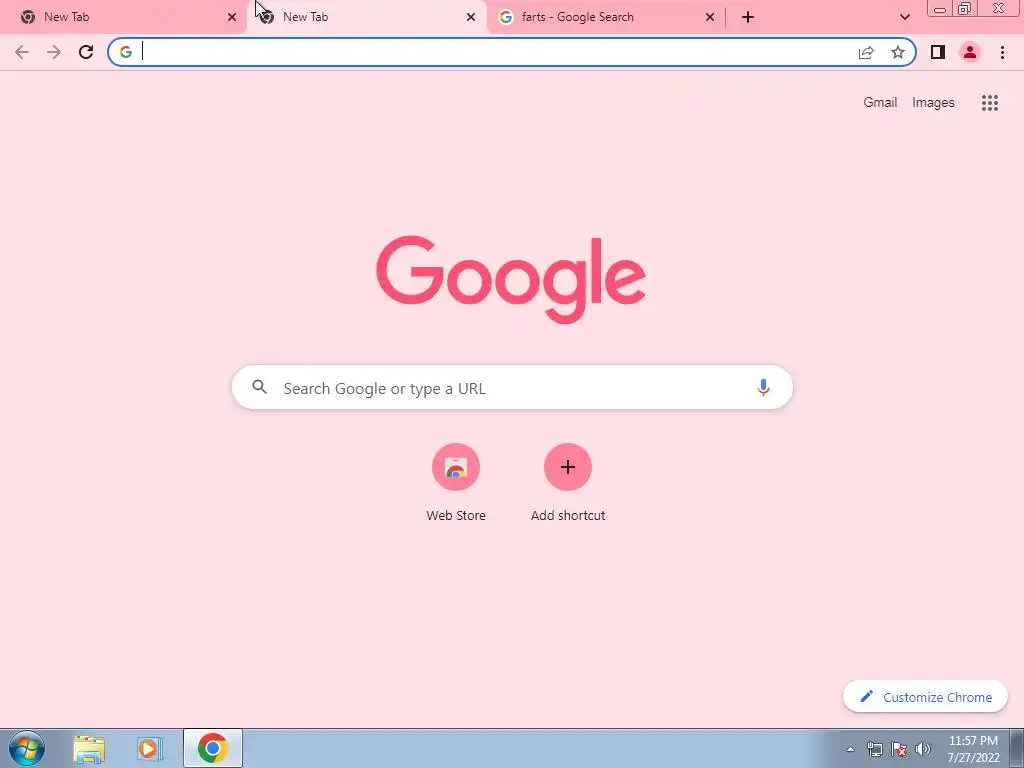Screen dimensions: 1024x768
Task: Open the side panel
Action: point(938,52)
